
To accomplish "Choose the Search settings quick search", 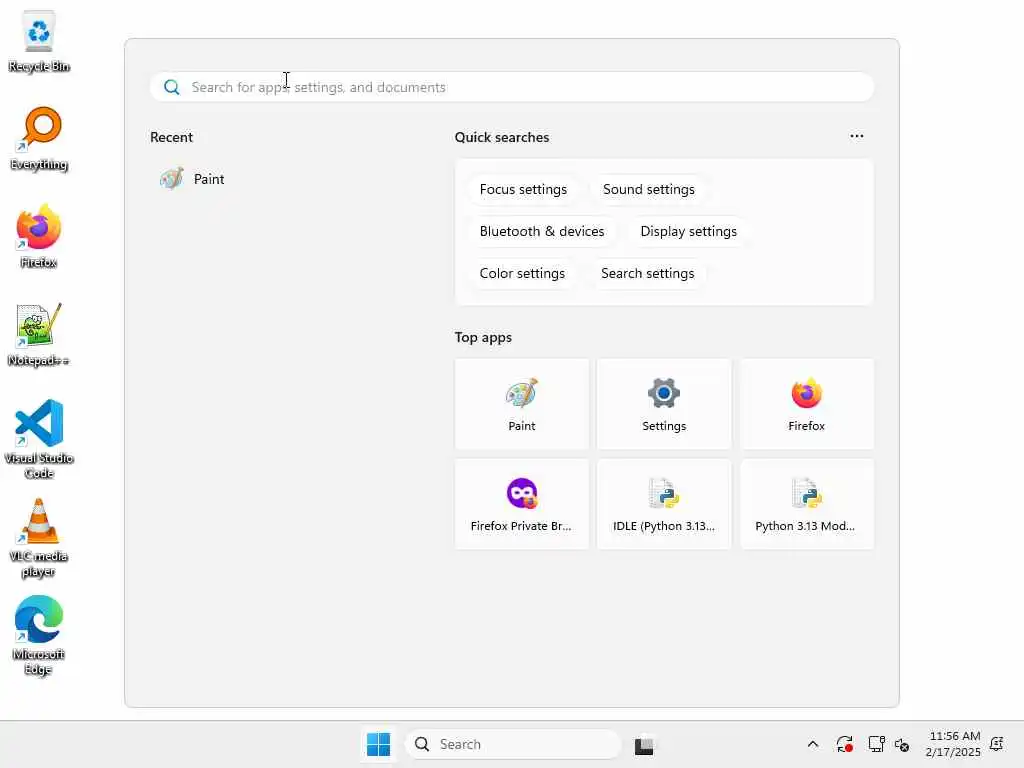I will [x=647, y=273].
